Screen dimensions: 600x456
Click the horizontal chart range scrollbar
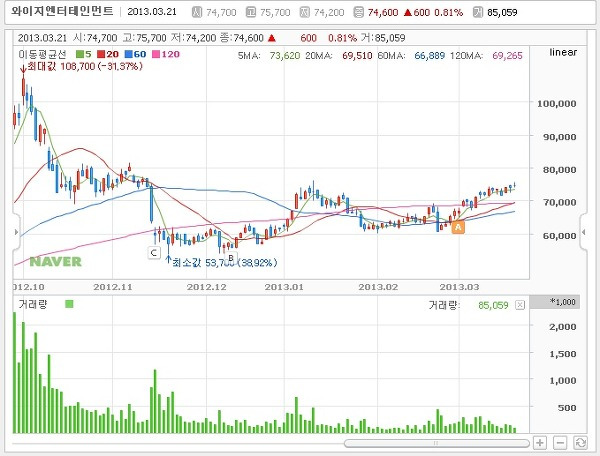(x=437, y=443)
